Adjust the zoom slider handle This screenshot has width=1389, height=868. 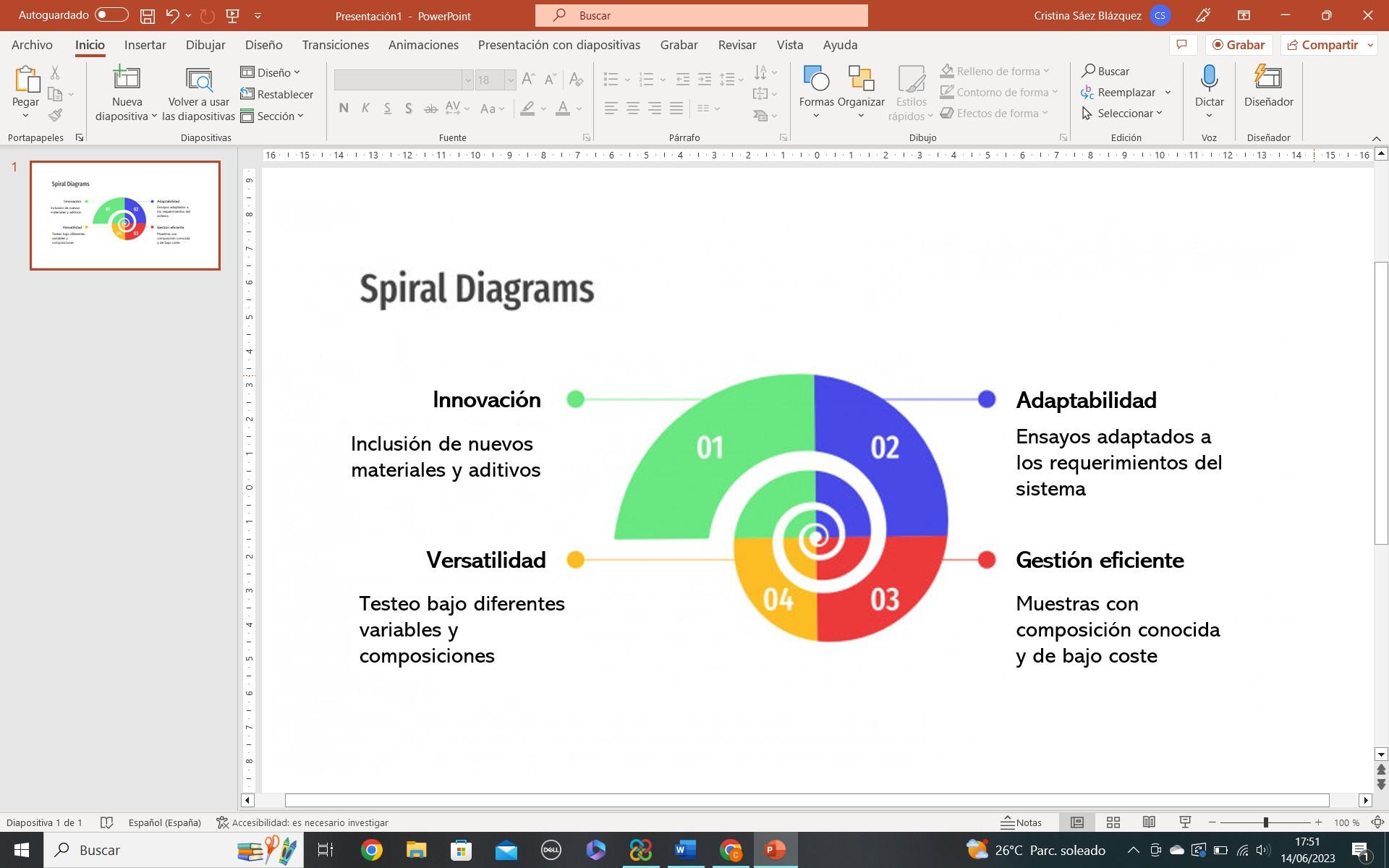(x=1265, y=822)
